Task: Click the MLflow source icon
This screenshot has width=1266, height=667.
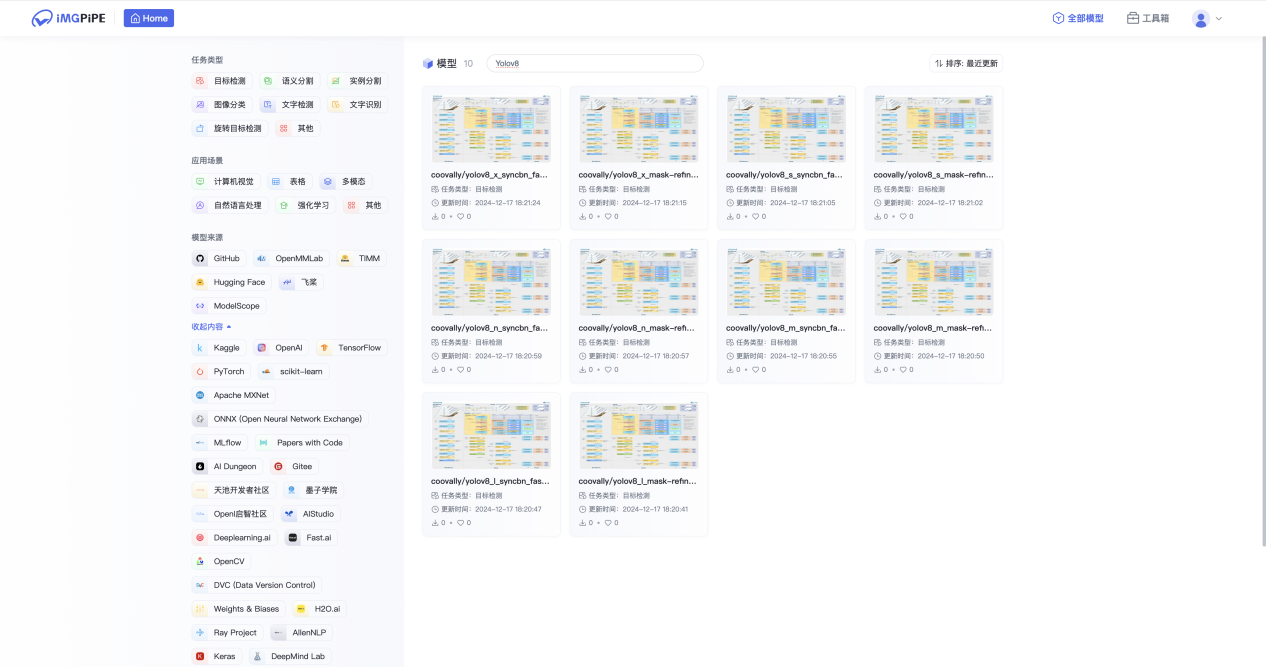Action: [200, 443]
